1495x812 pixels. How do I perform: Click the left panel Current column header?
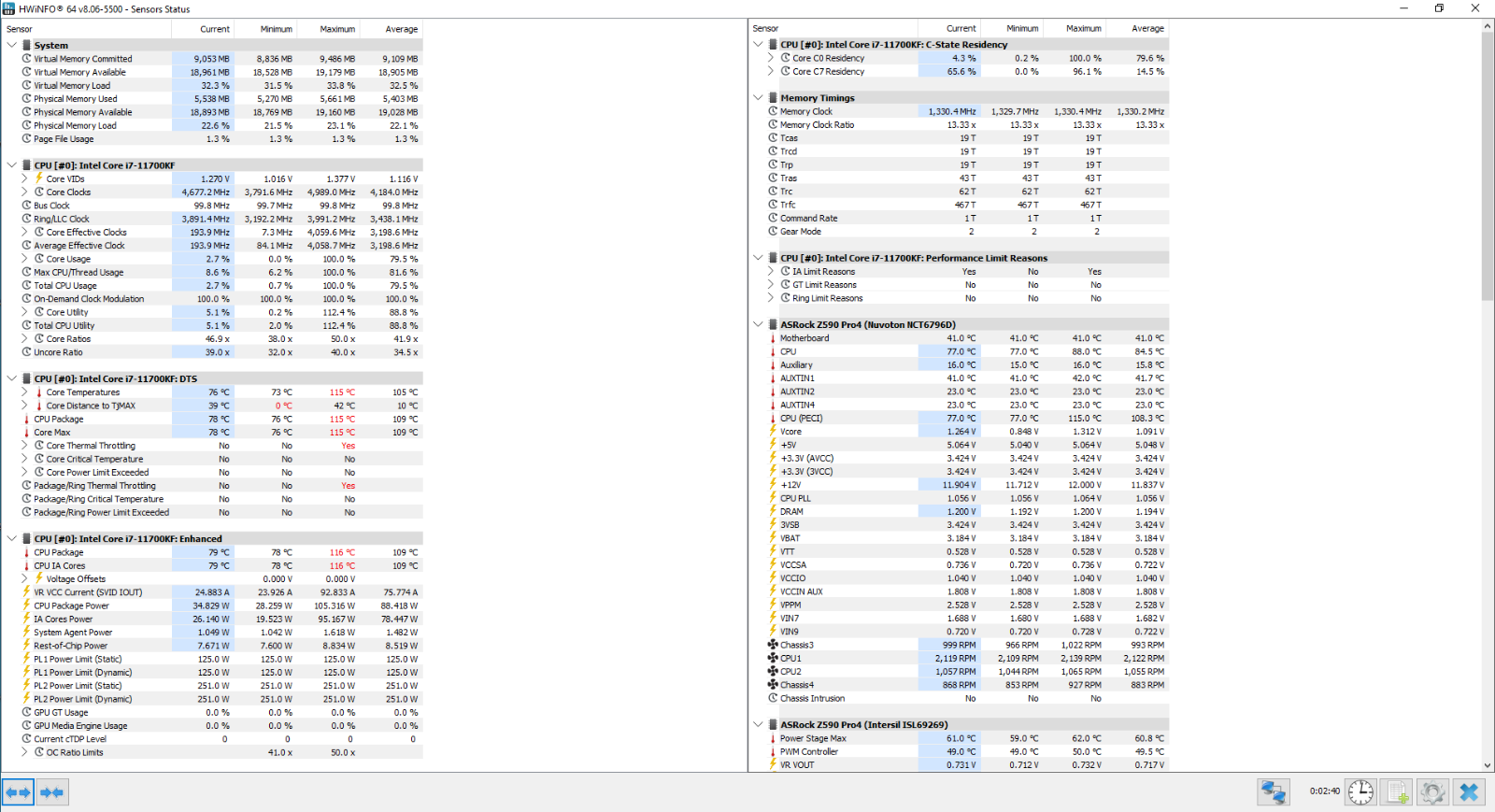(x=203, y=29)
